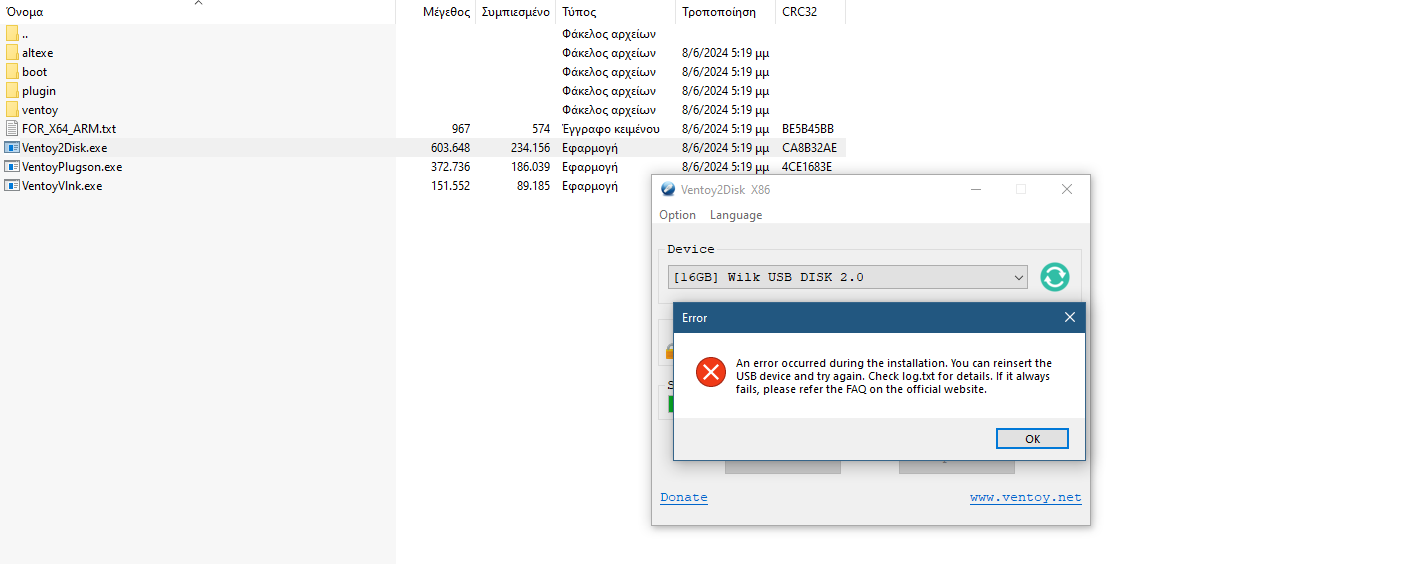The image size is (1418, 564).
Task: Click the VentoyVlnk.exe application icon
Action: (12, 186)
